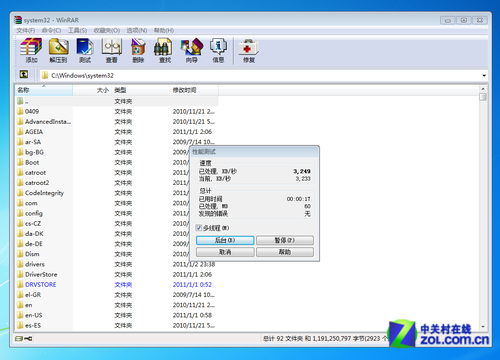
Task: Select the DriverStore folder row
Action: tap(117, 274)
